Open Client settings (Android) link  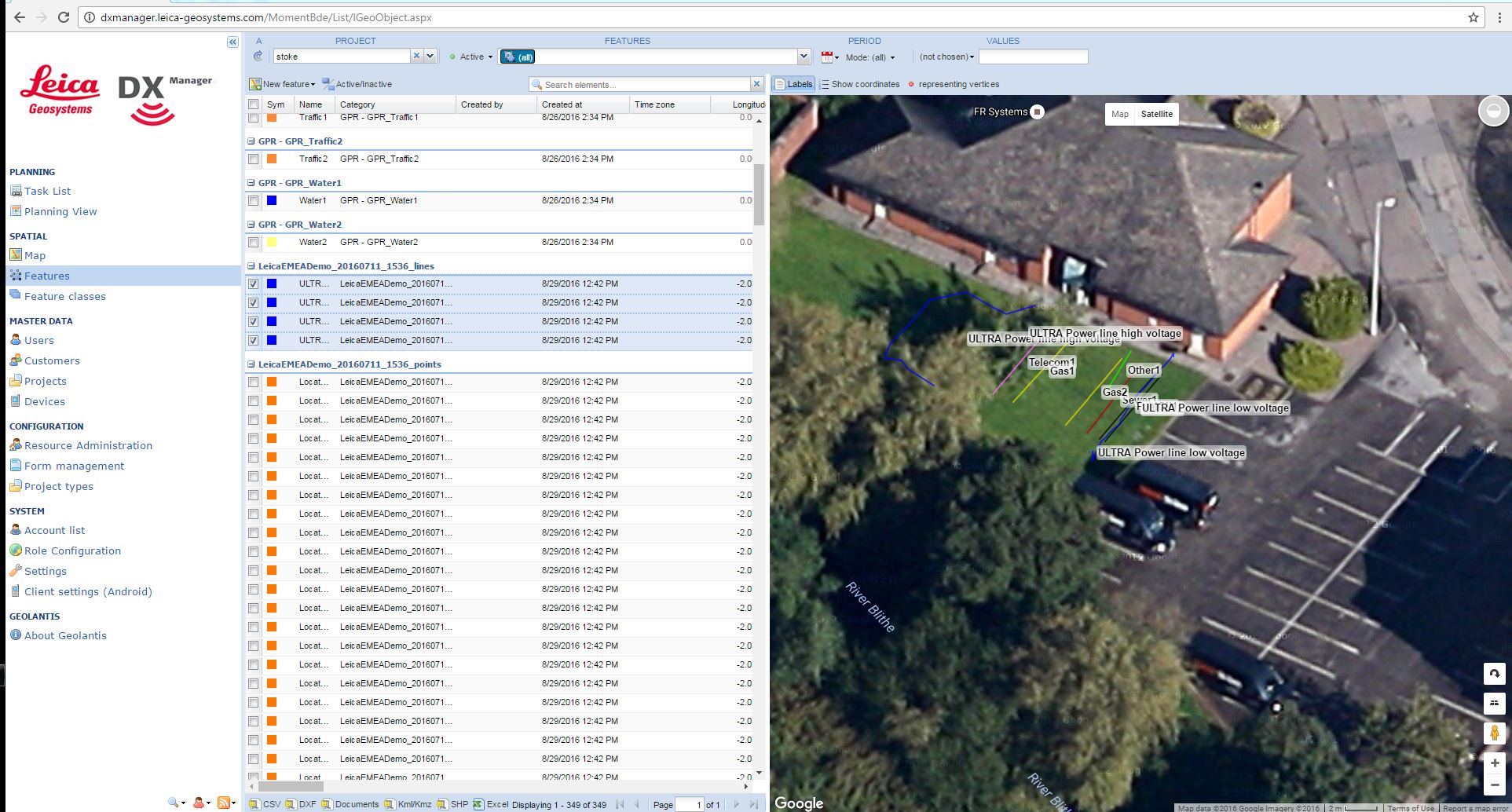point(88,591)
